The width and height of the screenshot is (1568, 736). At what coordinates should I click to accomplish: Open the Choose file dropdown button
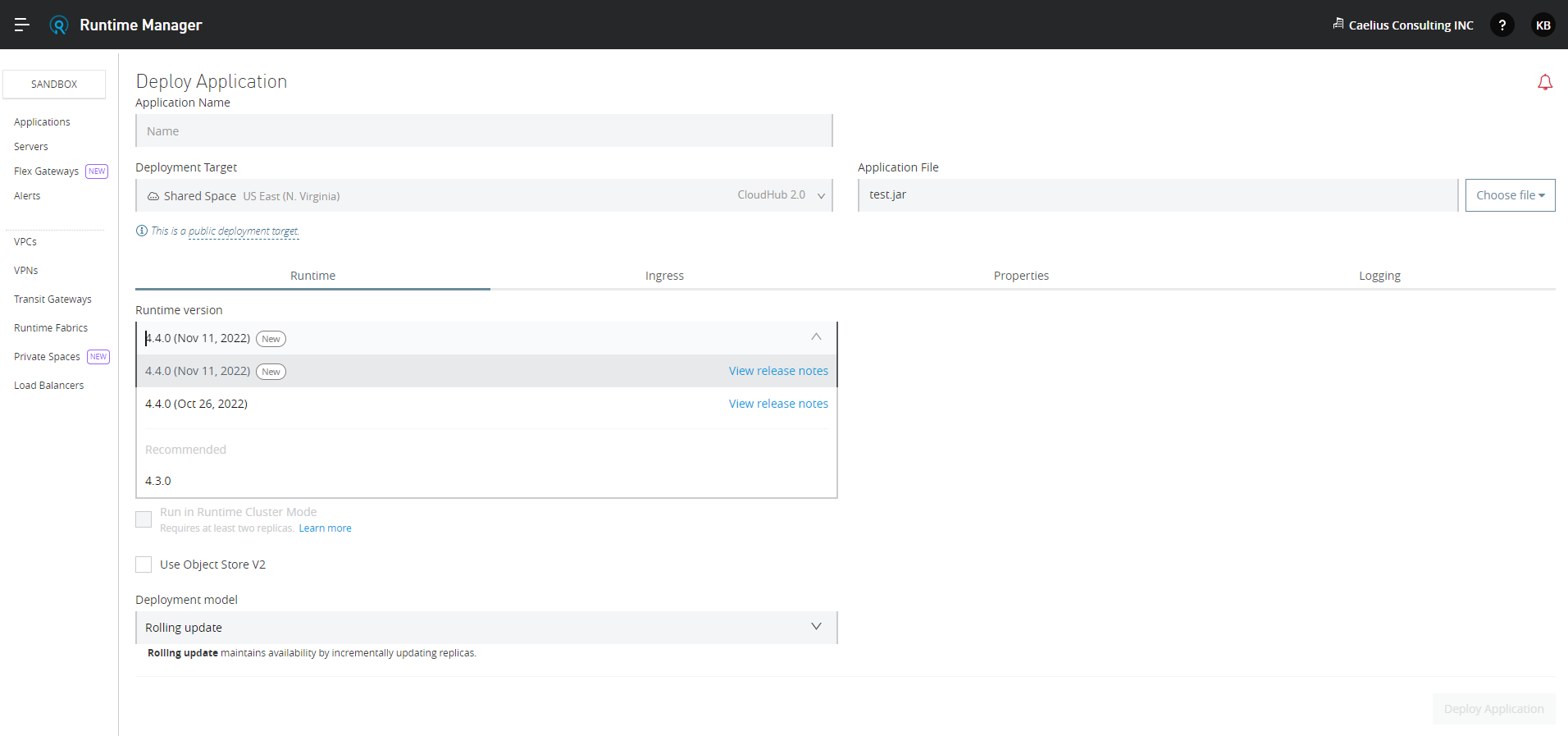point(1510,195)
